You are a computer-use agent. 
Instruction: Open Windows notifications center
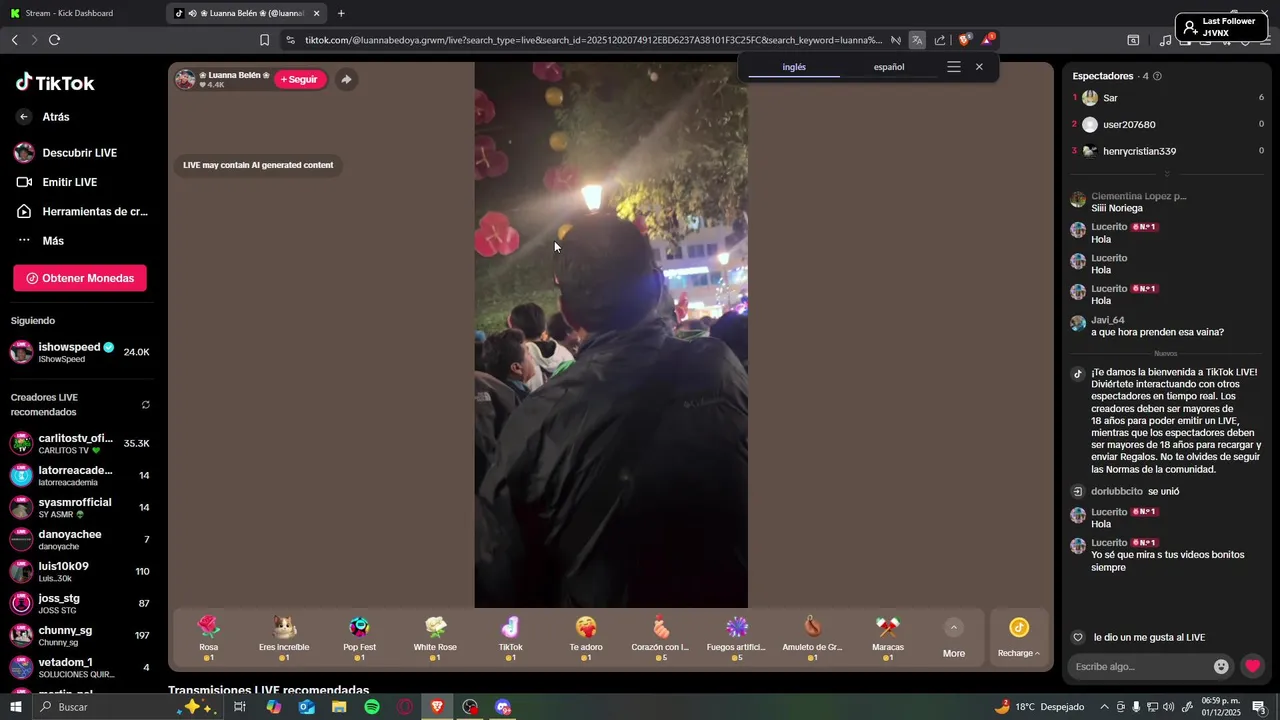[1259, 707]
